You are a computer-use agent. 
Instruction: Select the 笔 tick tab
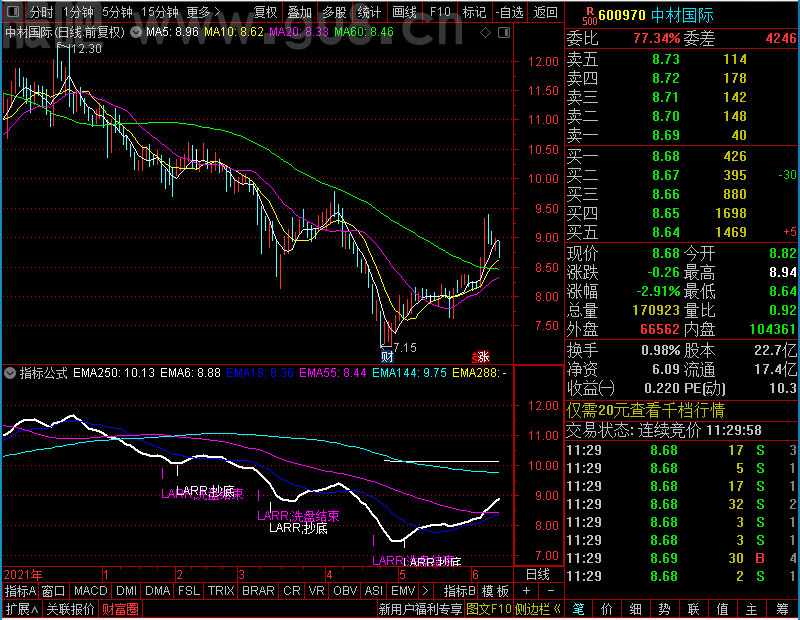pyautogui.click(x=578, y=609)
